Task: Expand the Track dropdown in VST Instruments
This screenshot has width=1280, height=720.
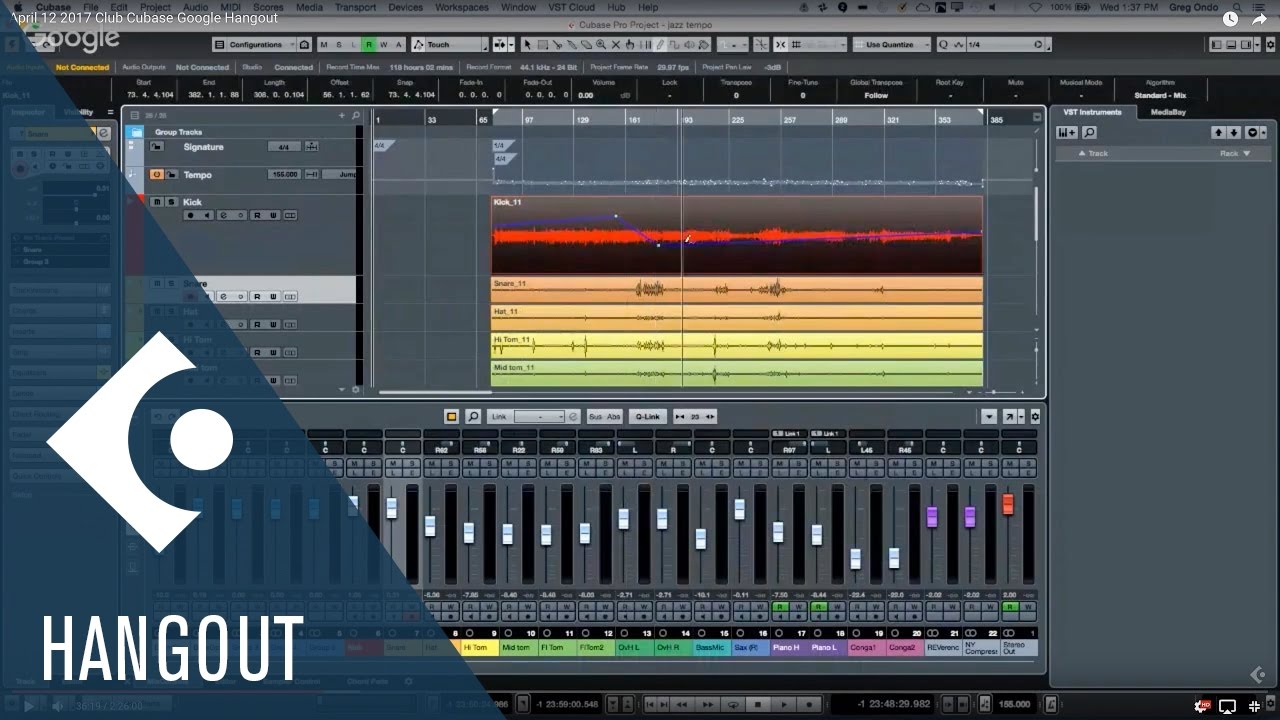Action: (x=1094, y=153)
